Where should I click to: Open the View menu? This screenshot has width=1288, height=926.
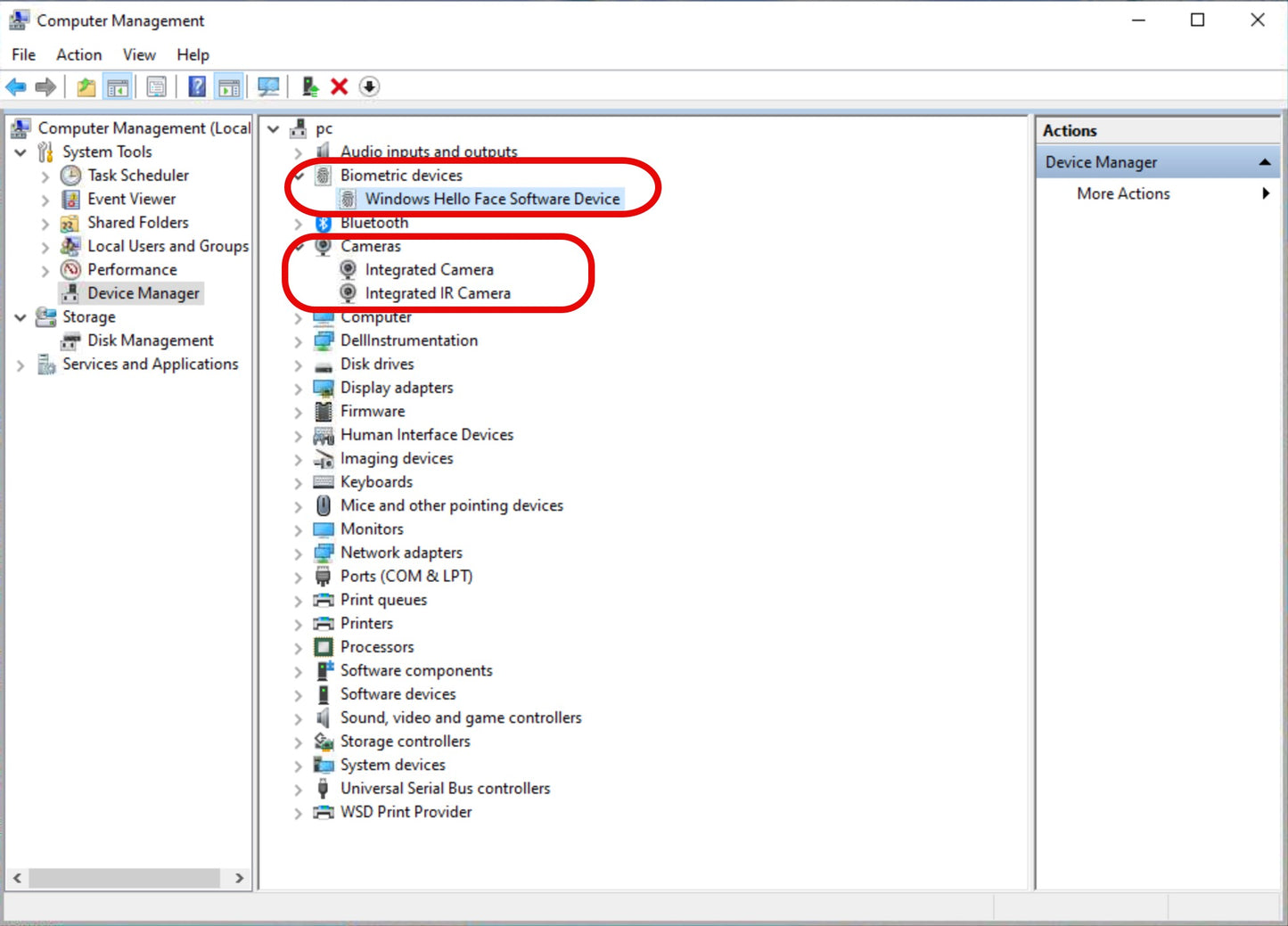[138, 54]
